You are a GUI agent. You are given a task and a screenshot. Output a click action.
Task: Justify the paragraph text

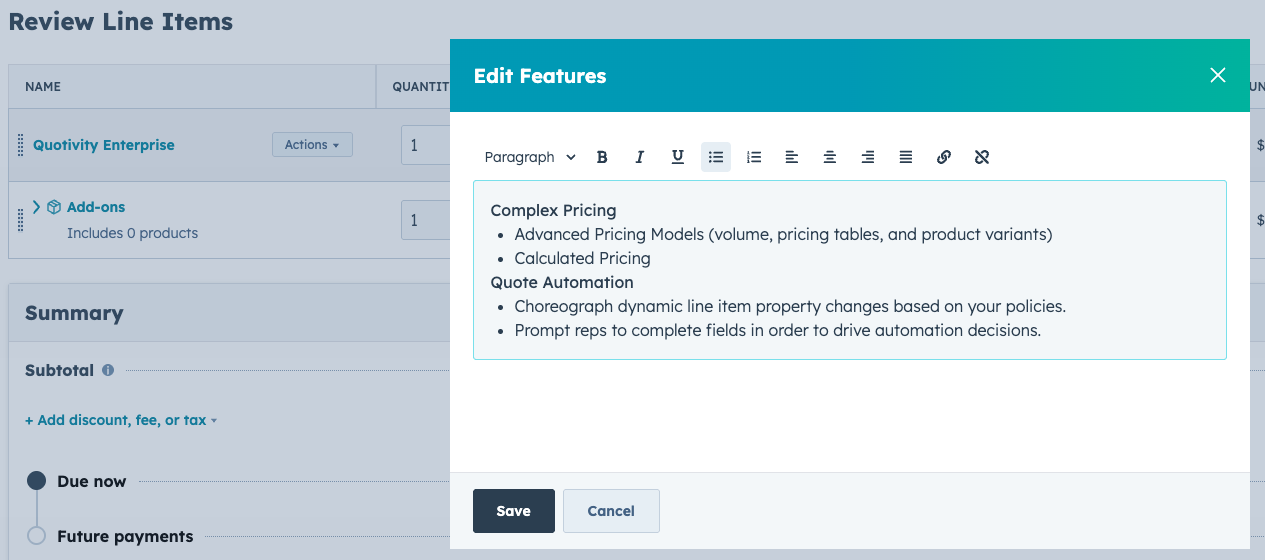coord(906,157)
